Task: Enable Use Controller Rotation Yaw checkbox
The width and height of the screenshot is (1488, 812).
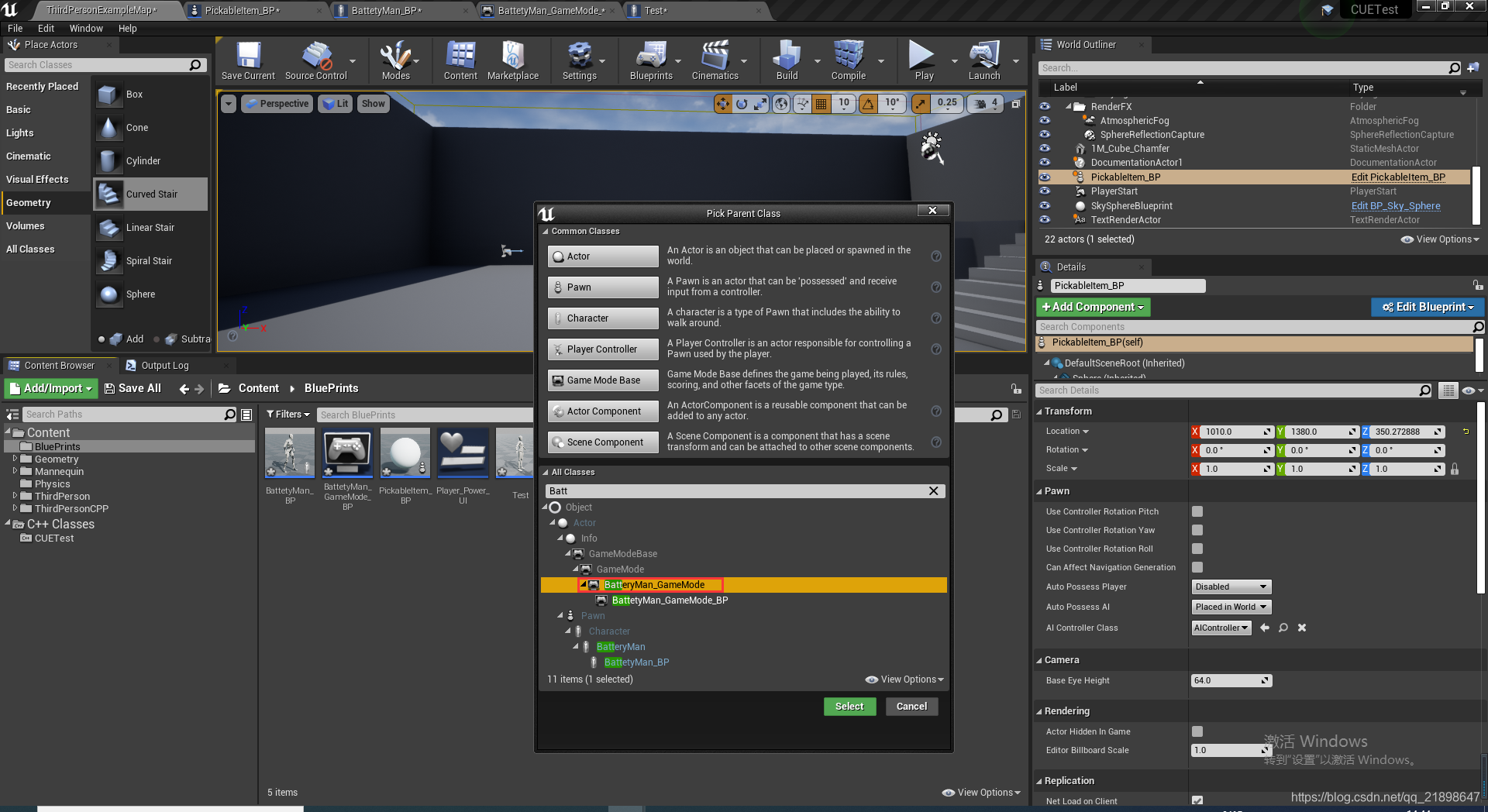Action: pos(1197,530)
